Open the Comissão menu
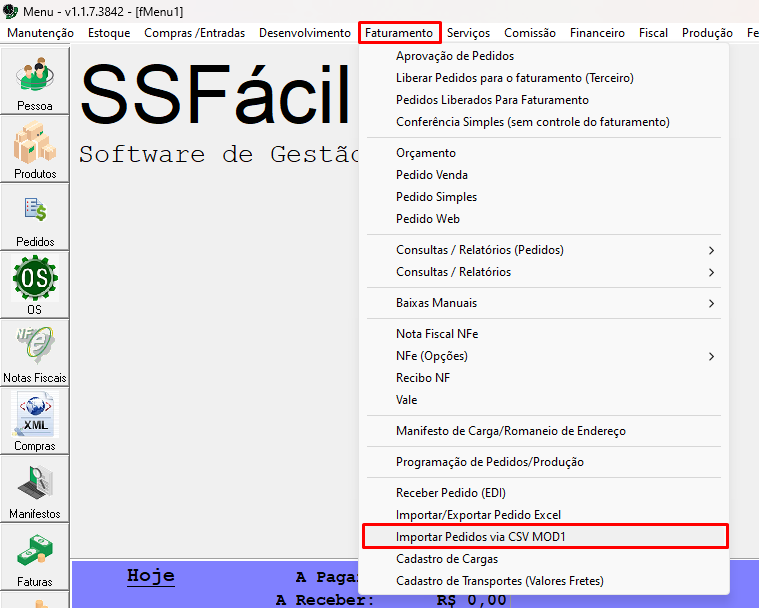759x608 pixels. [x=530, y=33]
